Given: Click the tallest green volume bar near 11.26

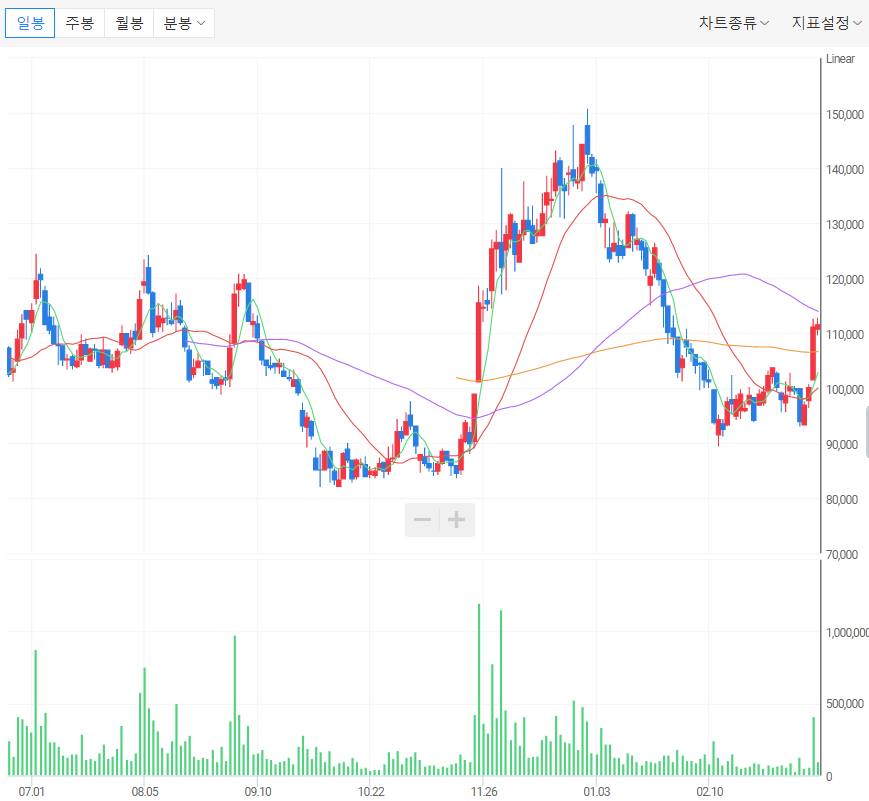Looking at the screenshot, I should [x=479, y=690].
